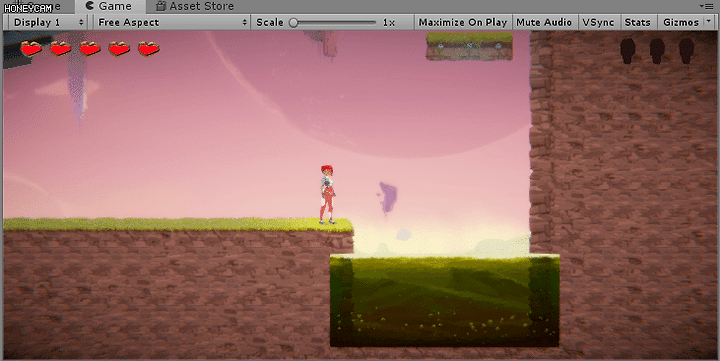Screen dimensions: 720x361
Task: Toggle Mute Audio
Action: (544, 22)
